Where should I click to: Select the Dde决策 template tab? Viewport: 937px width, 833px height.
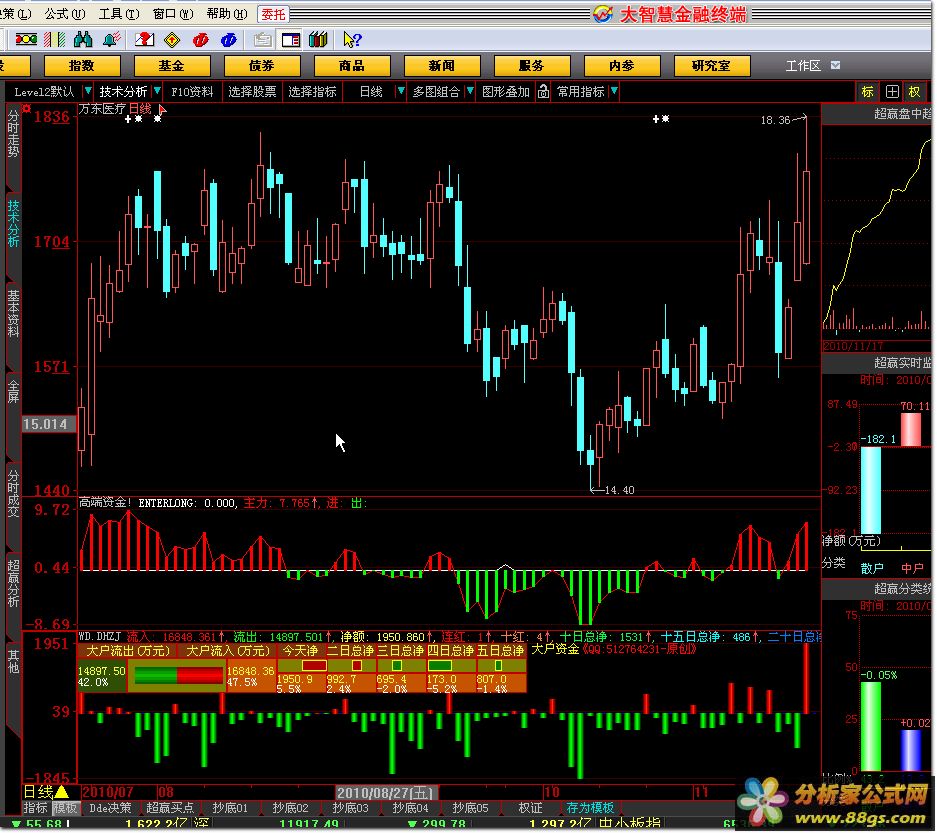(x=111, y=808)
